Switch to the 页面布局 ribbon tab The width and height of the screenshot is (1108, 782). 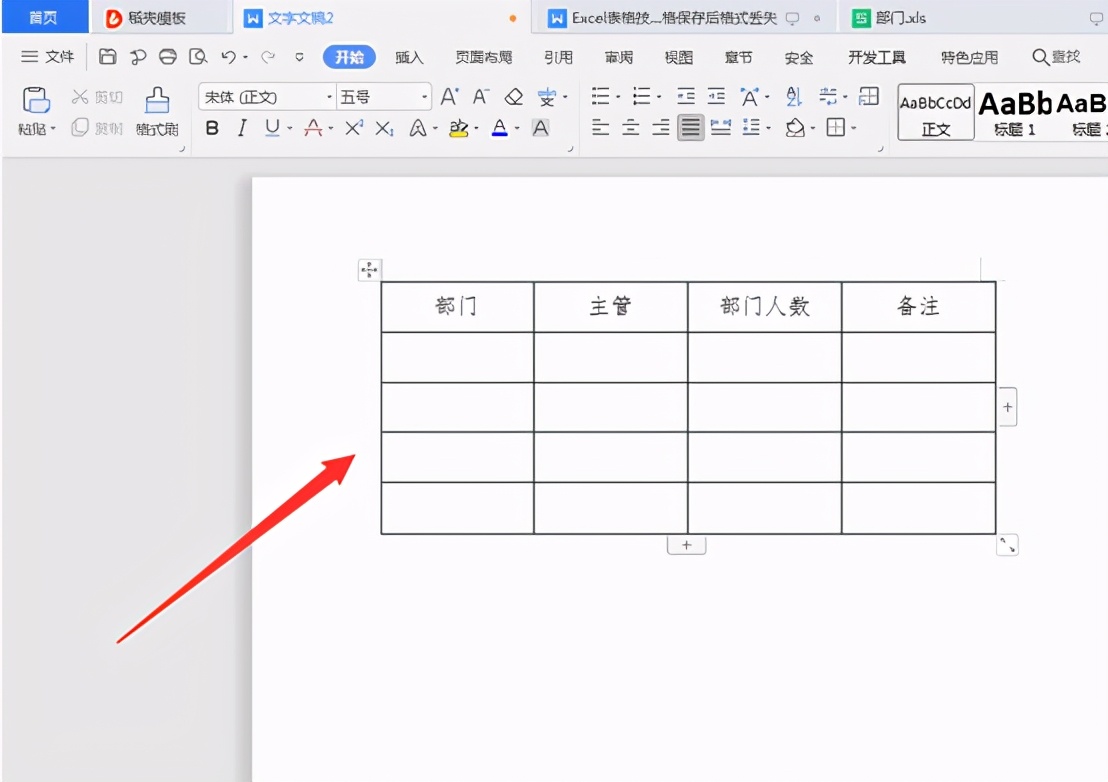[483, 57]
